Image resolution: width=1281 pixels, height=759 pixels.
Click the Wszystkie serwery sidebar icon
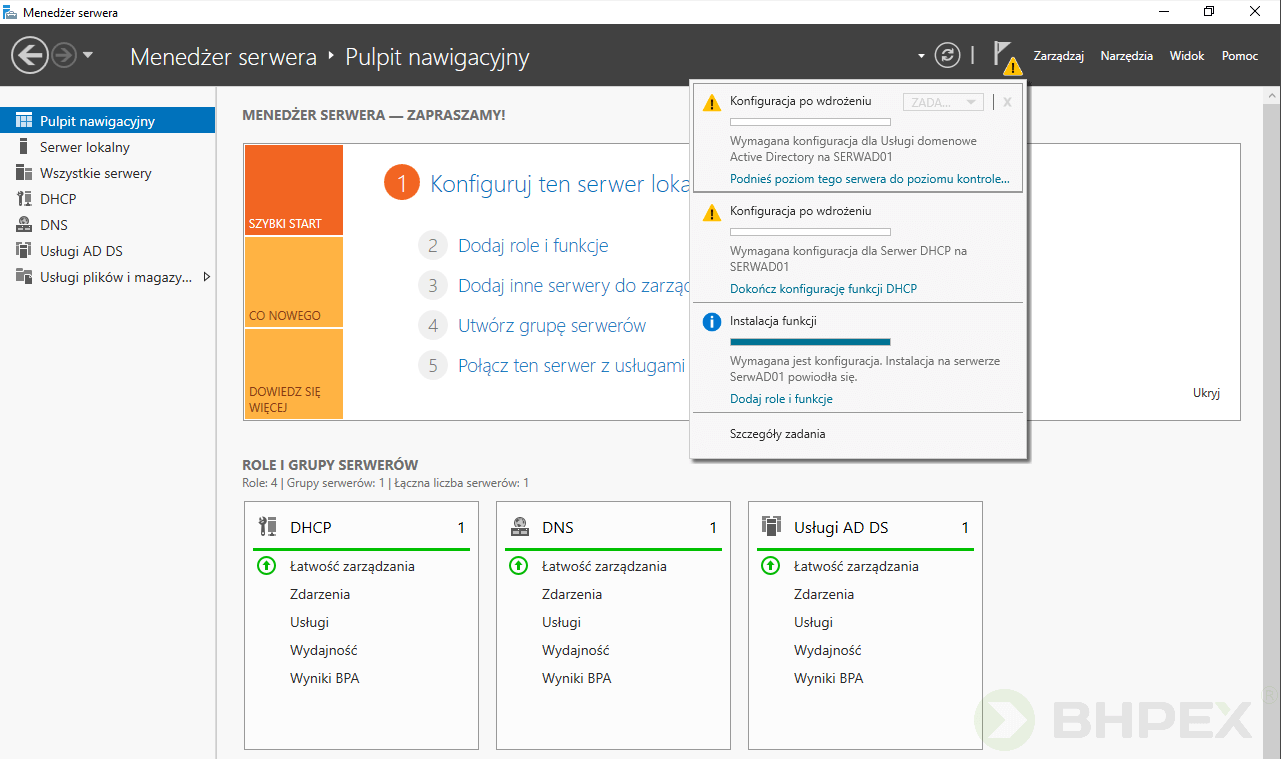pyautogui.click(x=24, y=173)
